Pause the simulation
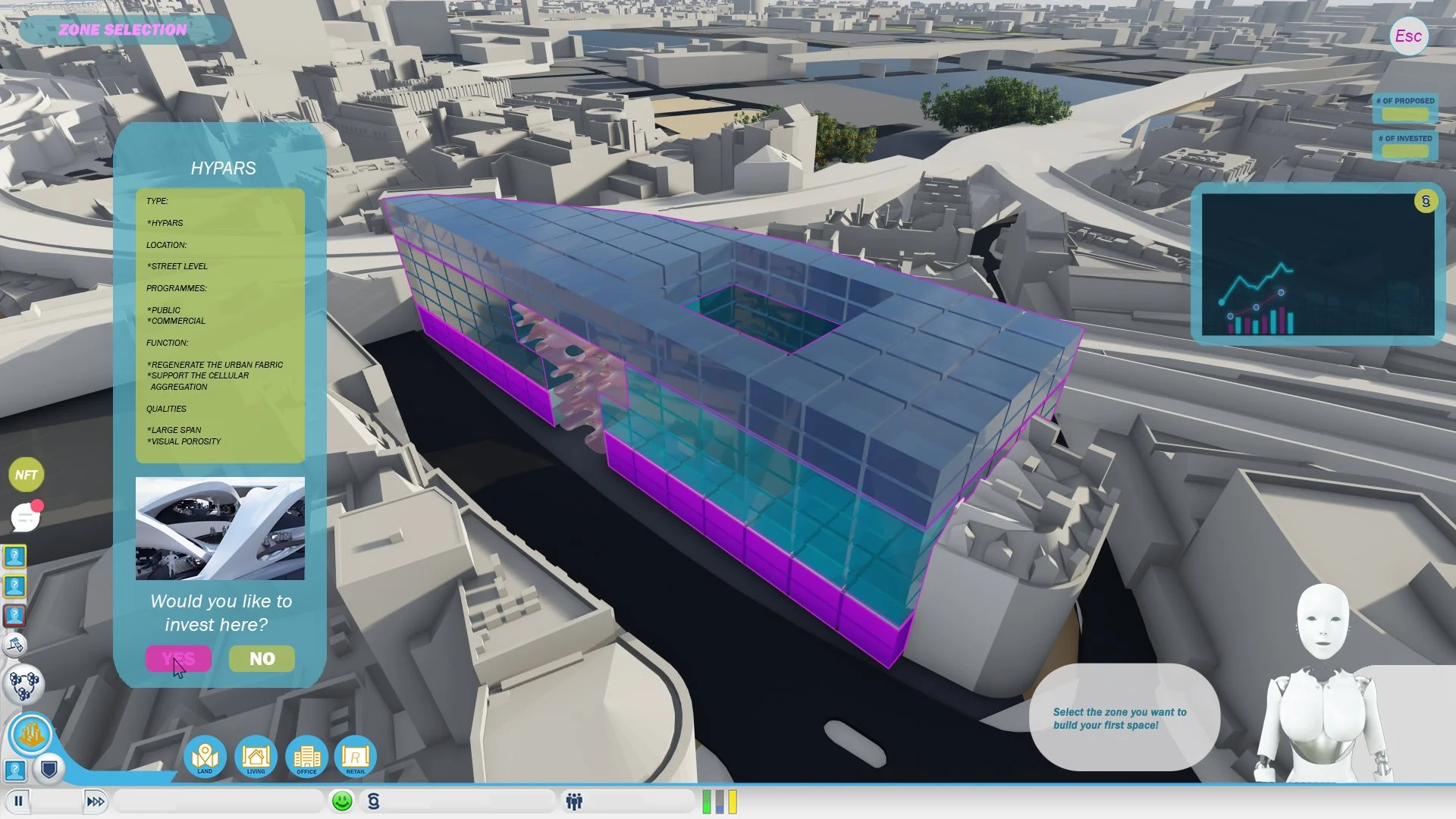This screenshot has height=819, width=1456. pyautogui.click(x=18, y=801)
